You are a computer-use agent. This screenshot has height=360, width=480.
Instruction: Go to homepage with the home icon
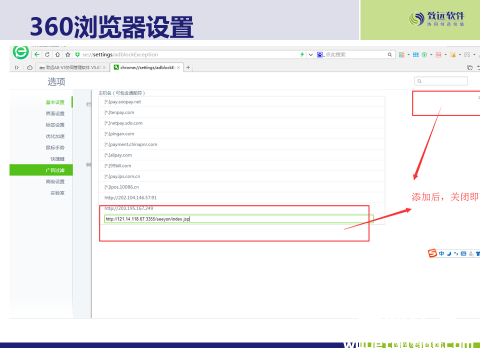click(57, 54)
